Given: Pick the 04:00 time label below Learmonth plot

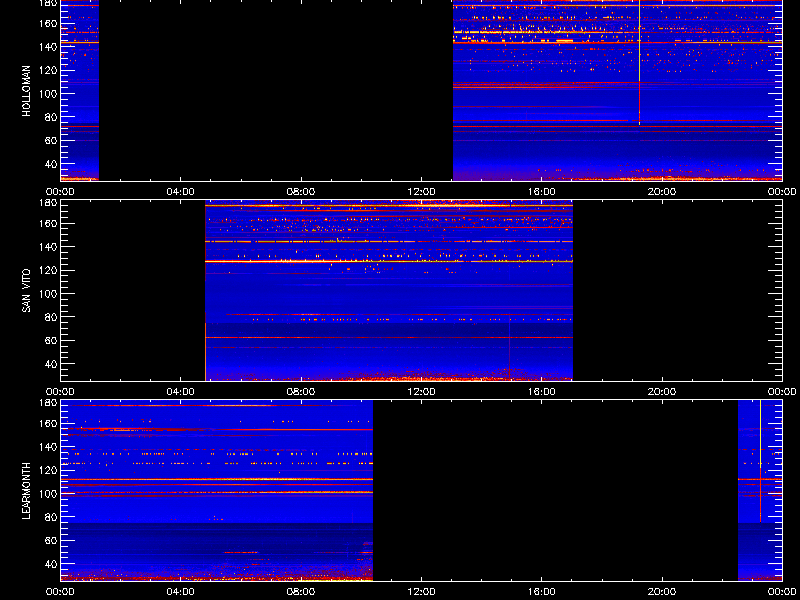Looking at the screenshot, I should click(181, 592).
